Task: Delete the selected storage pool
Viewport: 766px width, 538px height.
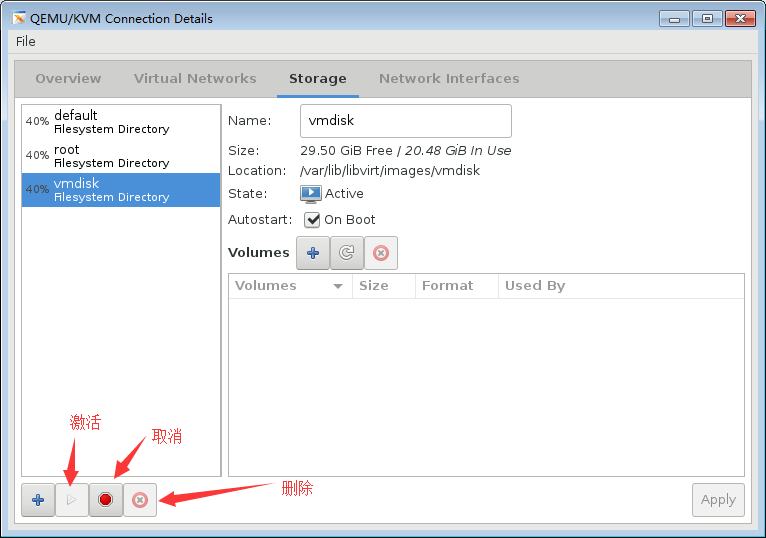Action: [x=140, y=500]
